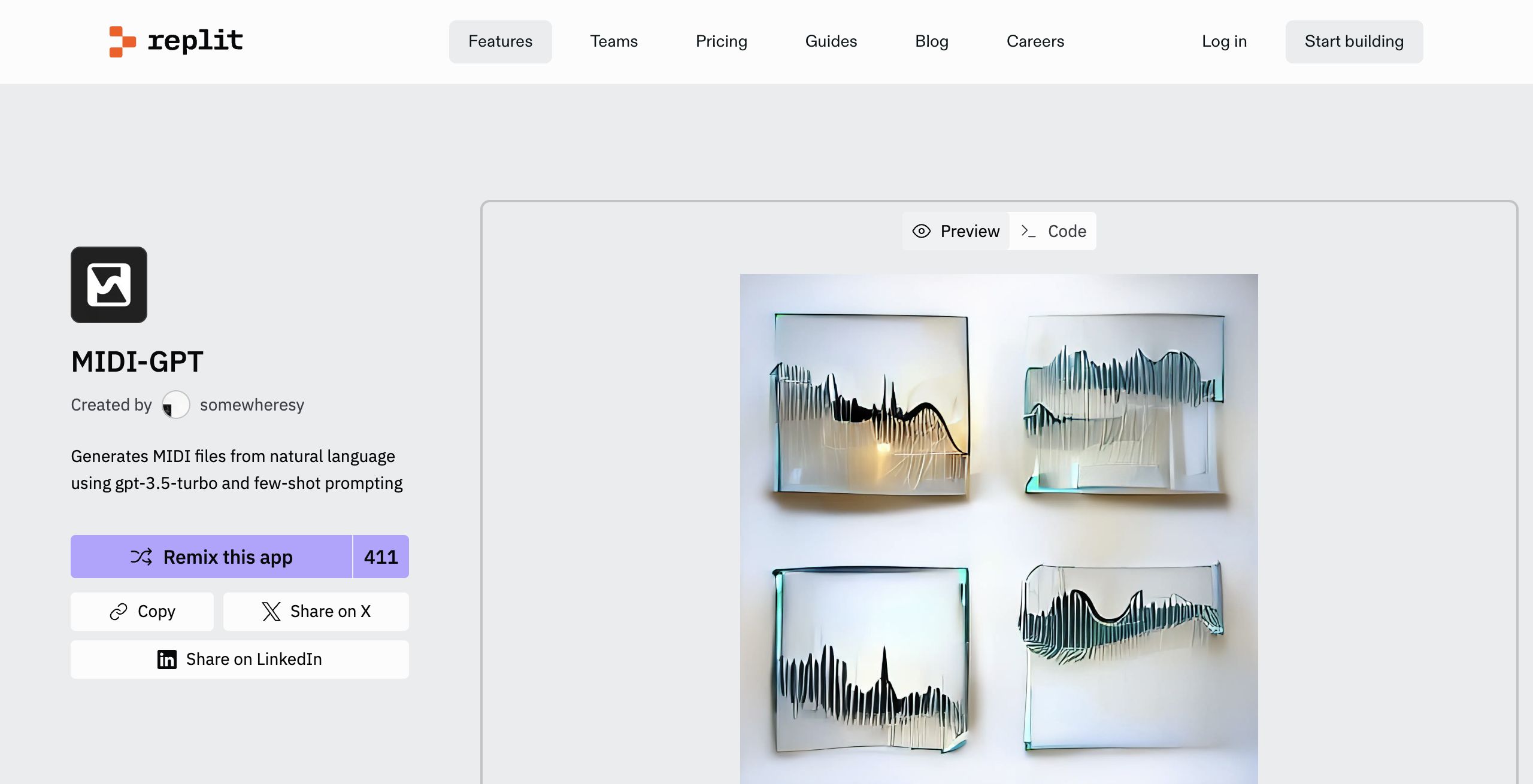Share the app on X
The height and width of the screenshot is (784, 1533).
point(316,612)
